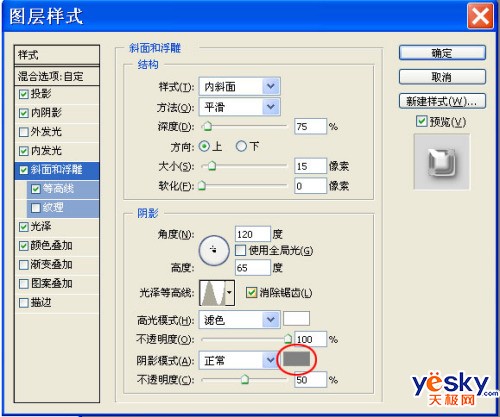
Task: Click the 确定 button
Action: pos(442,53)
